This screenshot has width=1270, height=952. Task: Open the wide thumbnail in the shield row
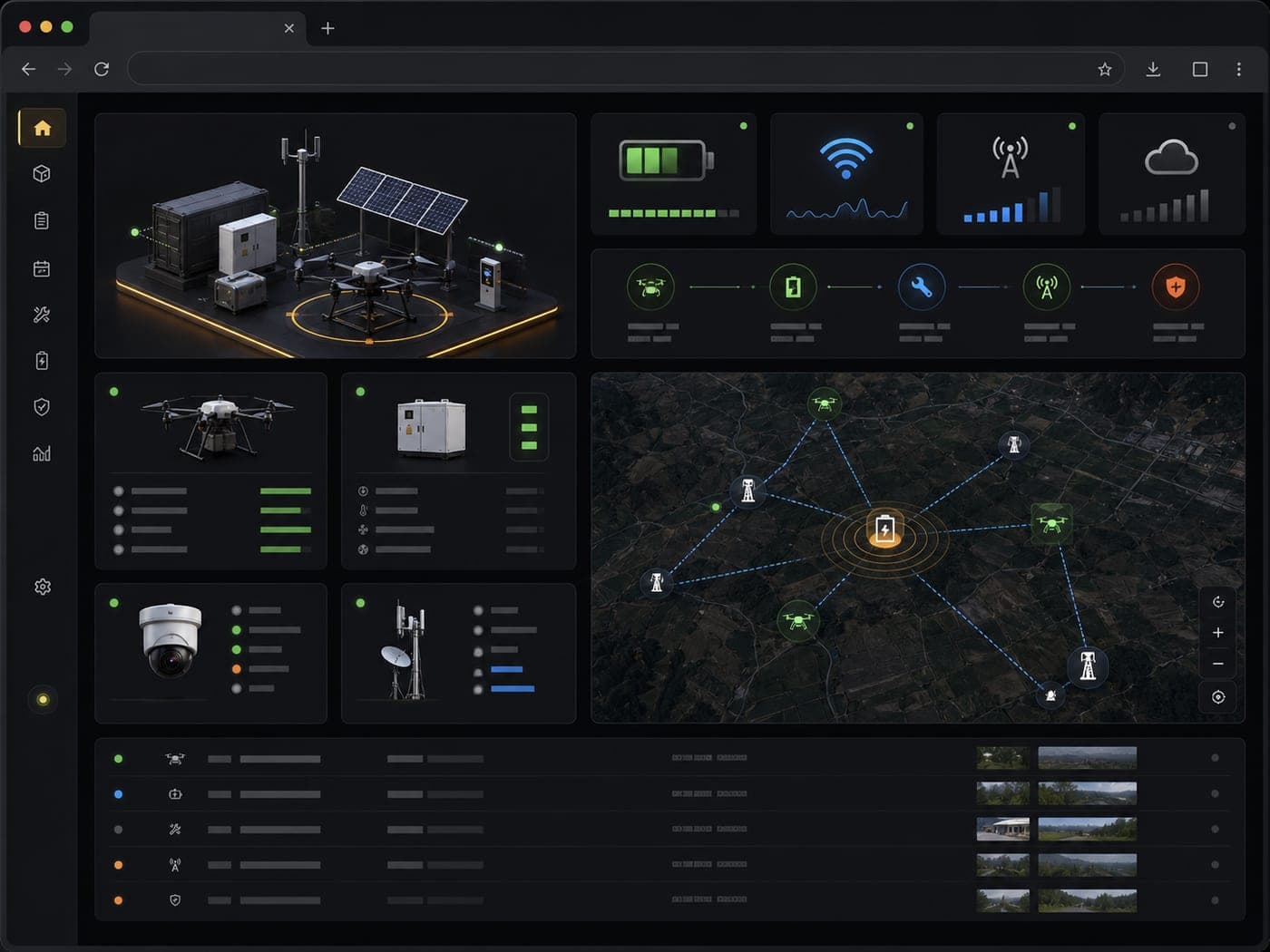point(1087,900)
